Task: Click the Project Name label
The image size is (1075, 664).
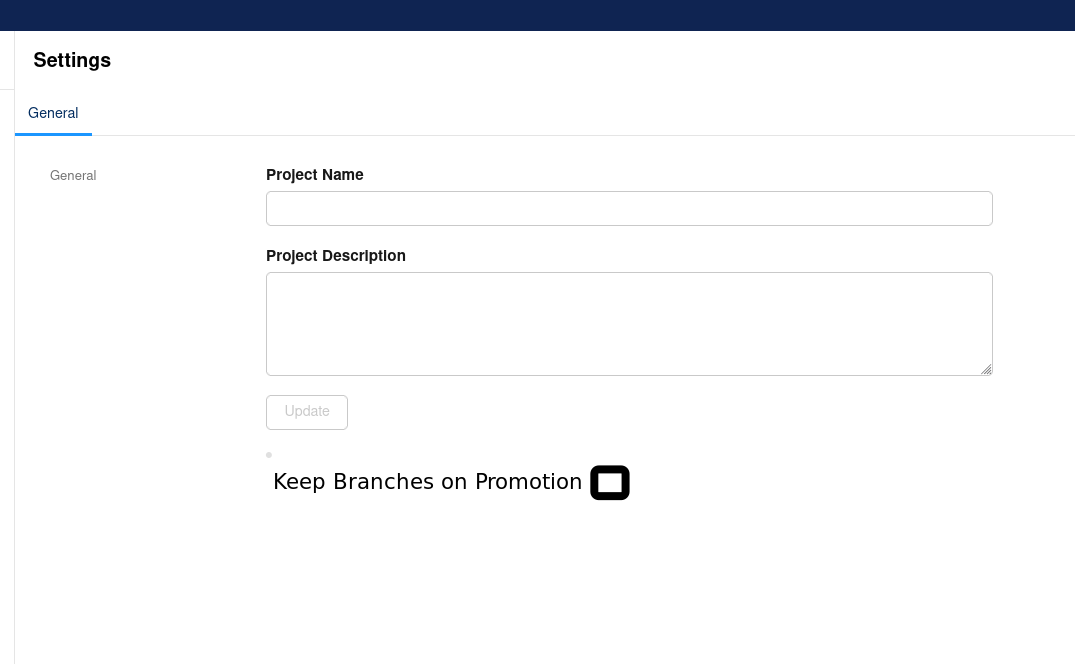Action: click(315, 175)
